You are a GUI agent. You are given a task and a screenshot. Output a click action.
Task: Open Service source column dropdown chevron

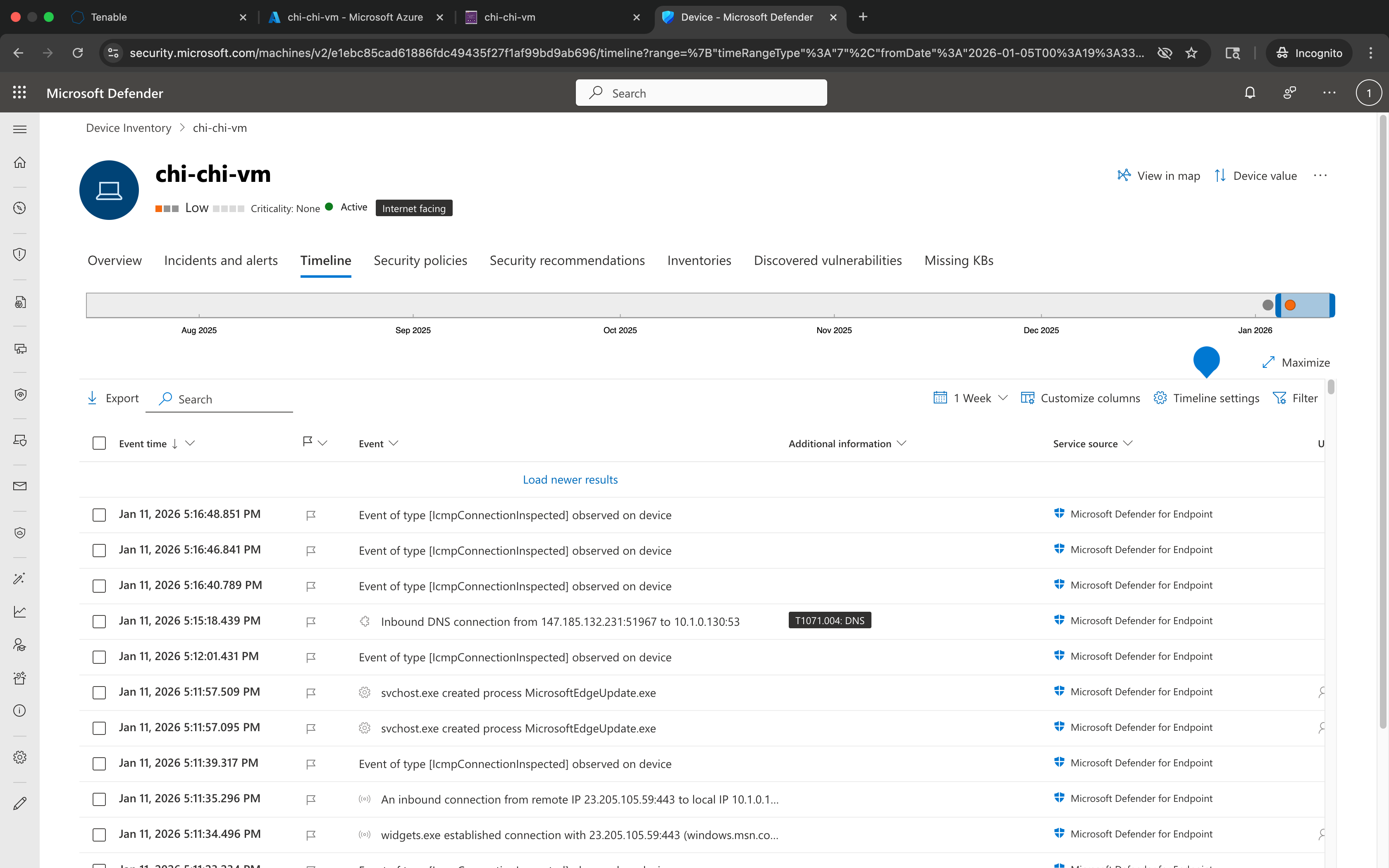pos(1127,443)
